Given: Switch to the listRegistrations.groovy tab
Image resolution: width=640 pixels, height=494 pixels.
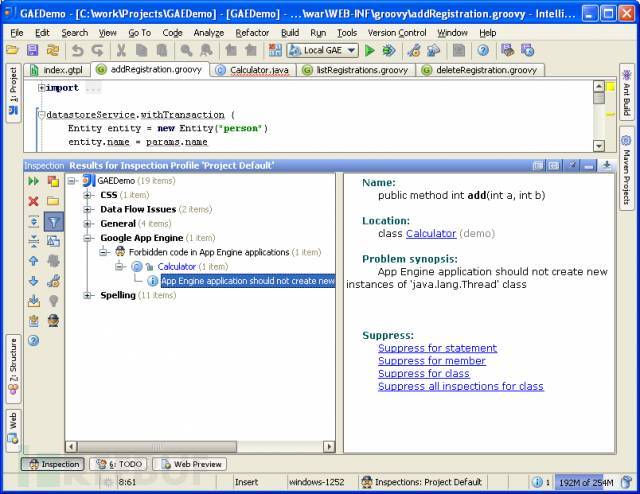Looking at the screenshot, I should coord(356,70).
